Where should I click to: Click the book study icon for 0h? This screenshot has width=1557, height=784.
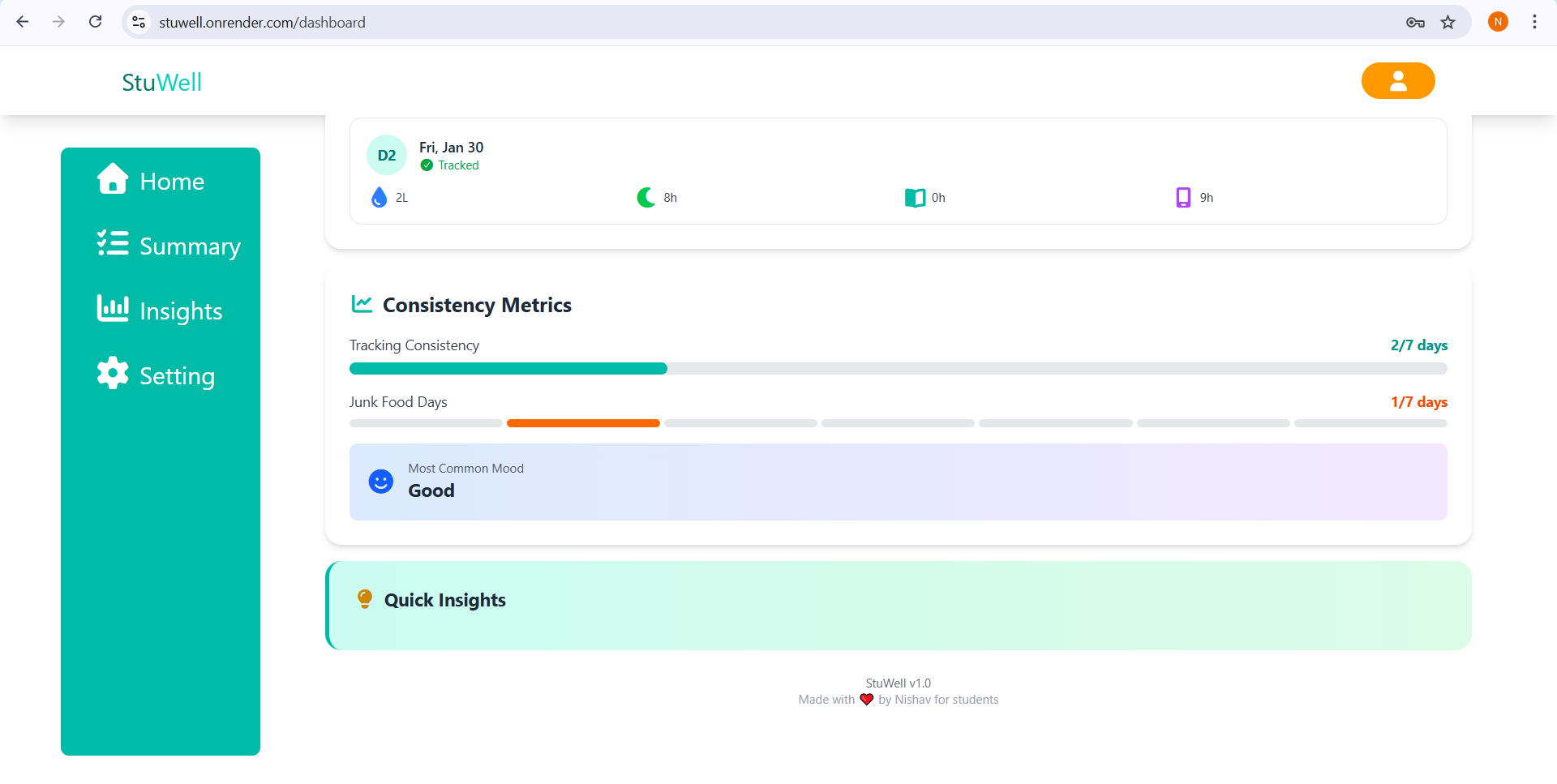915,198
